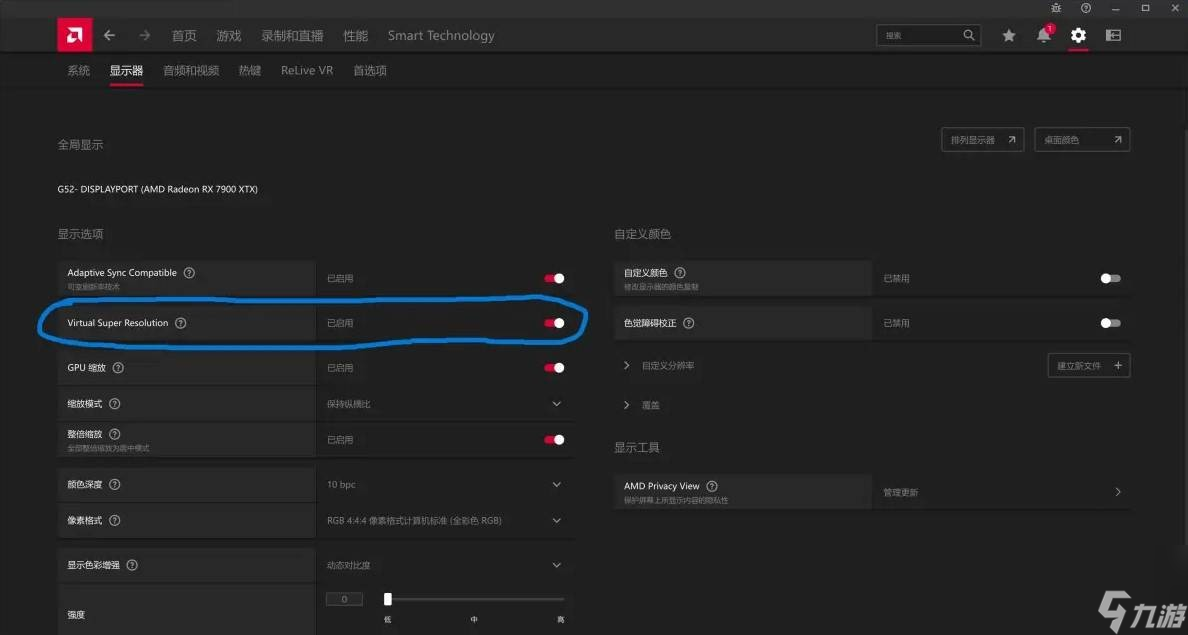Click the AMD logo icon
Screen dimensions: 1188x635
(74, 35)
